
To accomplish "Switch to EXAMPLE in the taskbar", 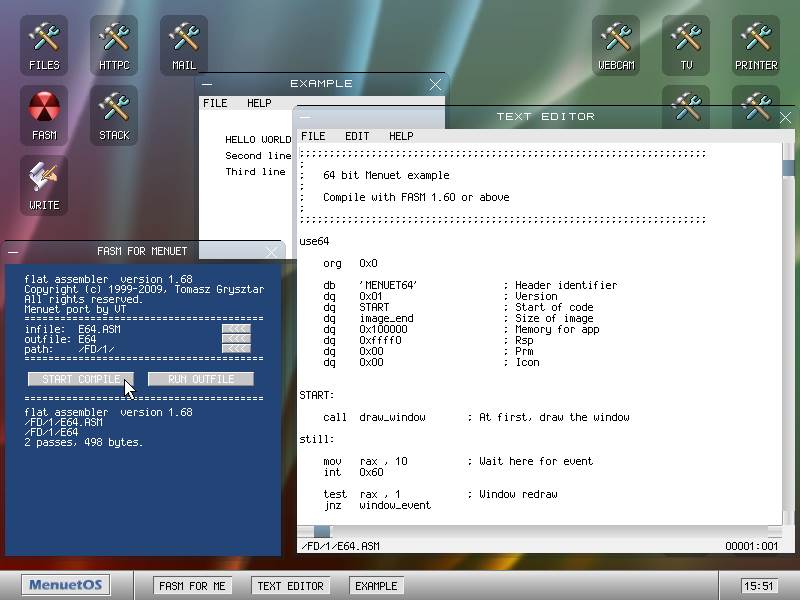I will point(376,586).
